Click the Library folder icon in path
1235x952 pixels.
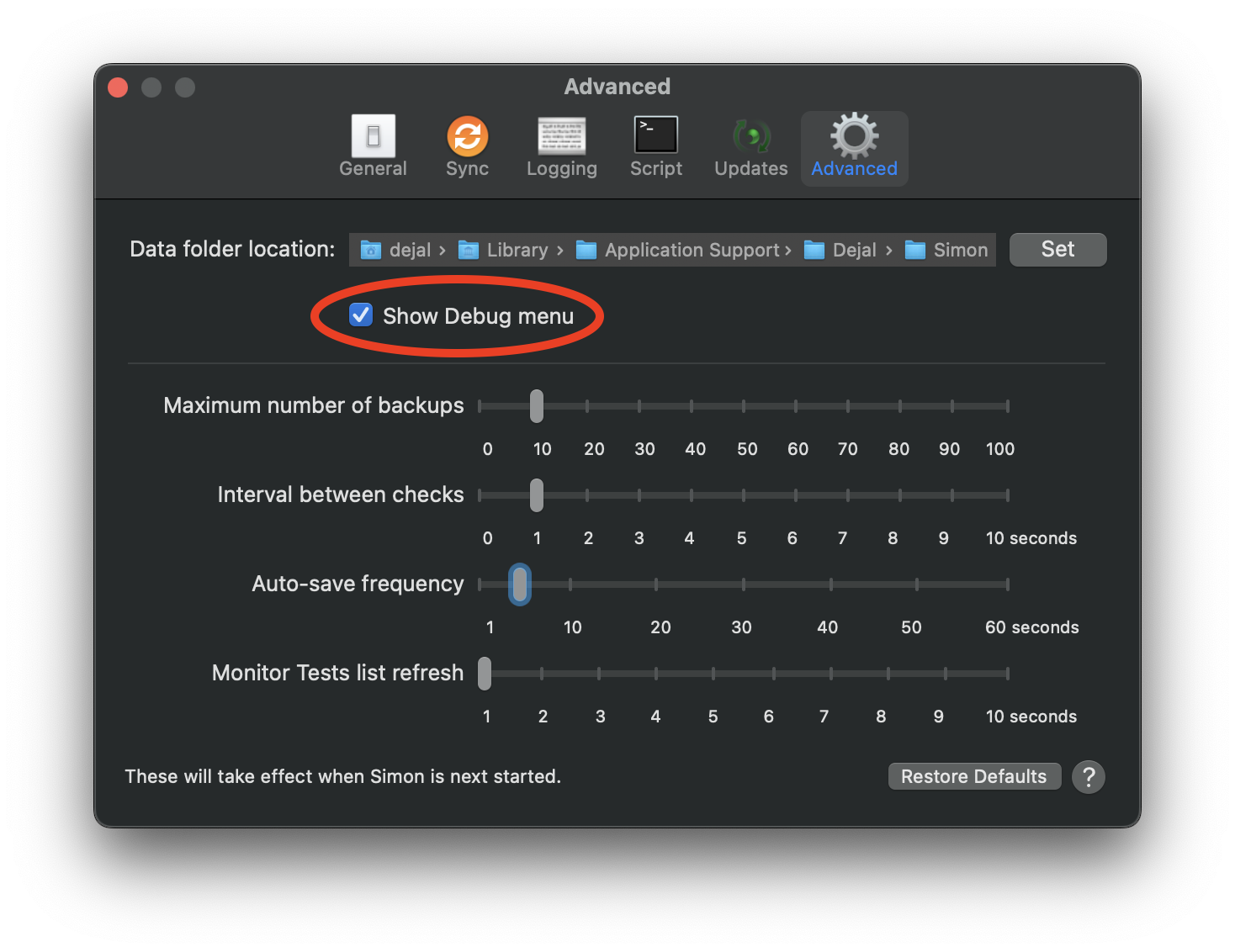[x=469, y=250]
